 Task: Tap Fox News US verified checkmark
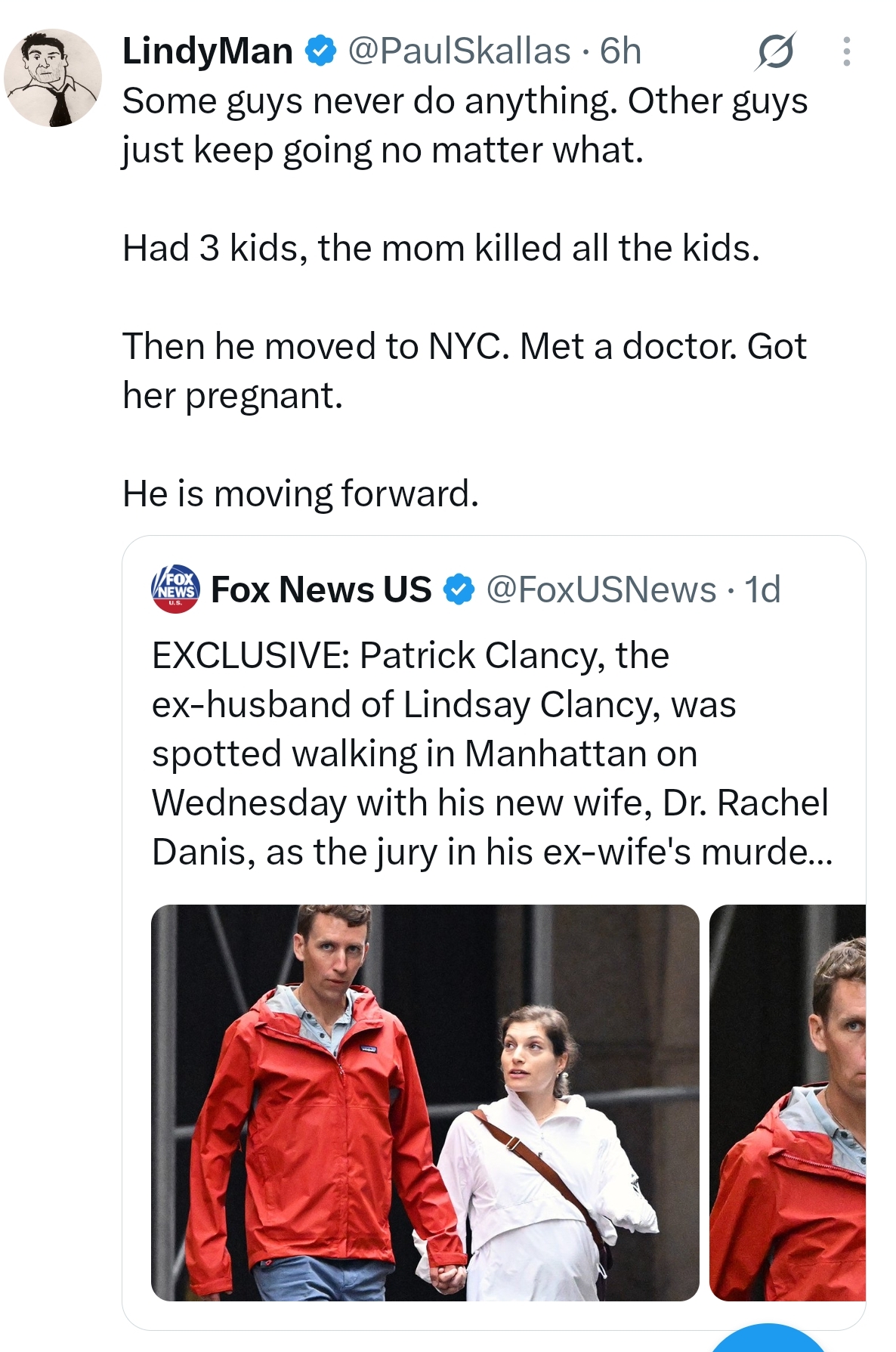[x=459, y=589]
